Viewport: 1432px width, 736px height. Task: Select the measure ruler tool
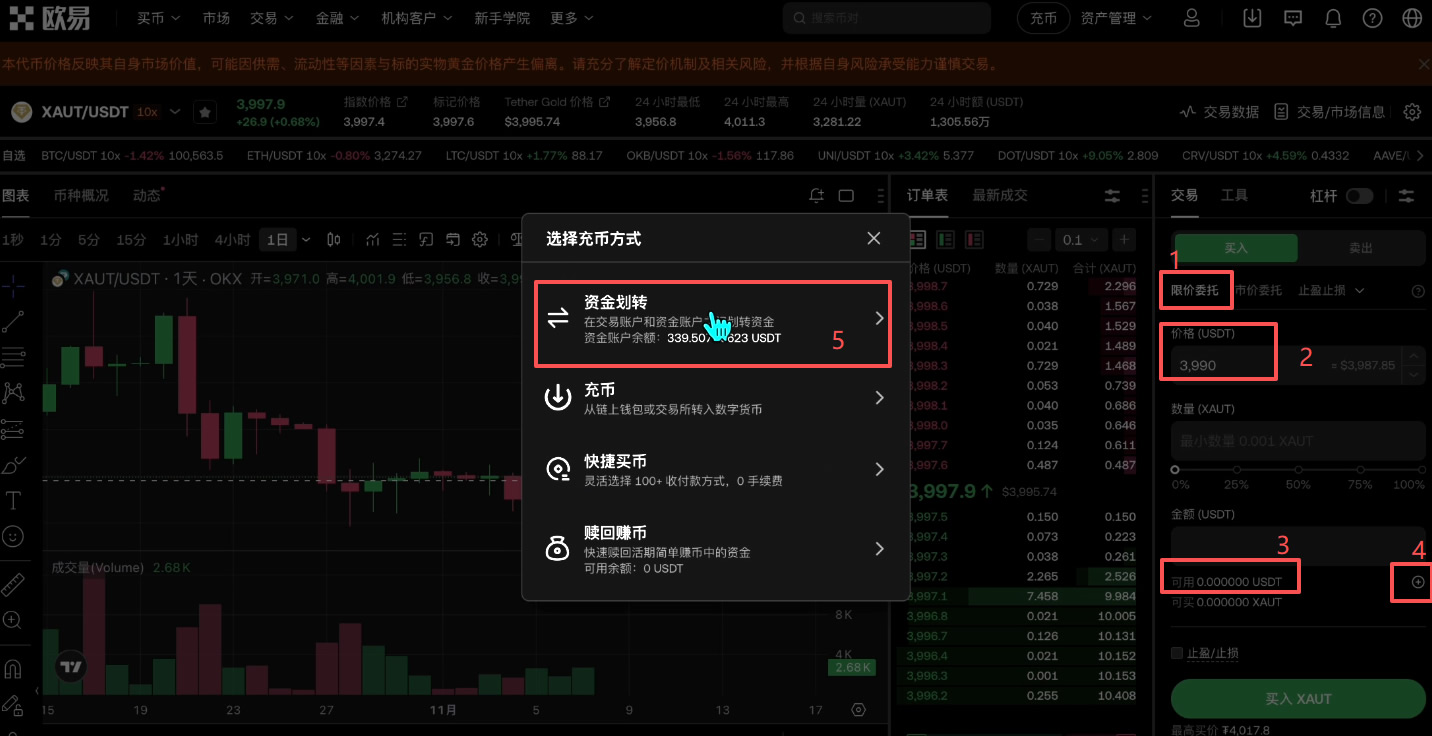point(14,583)
